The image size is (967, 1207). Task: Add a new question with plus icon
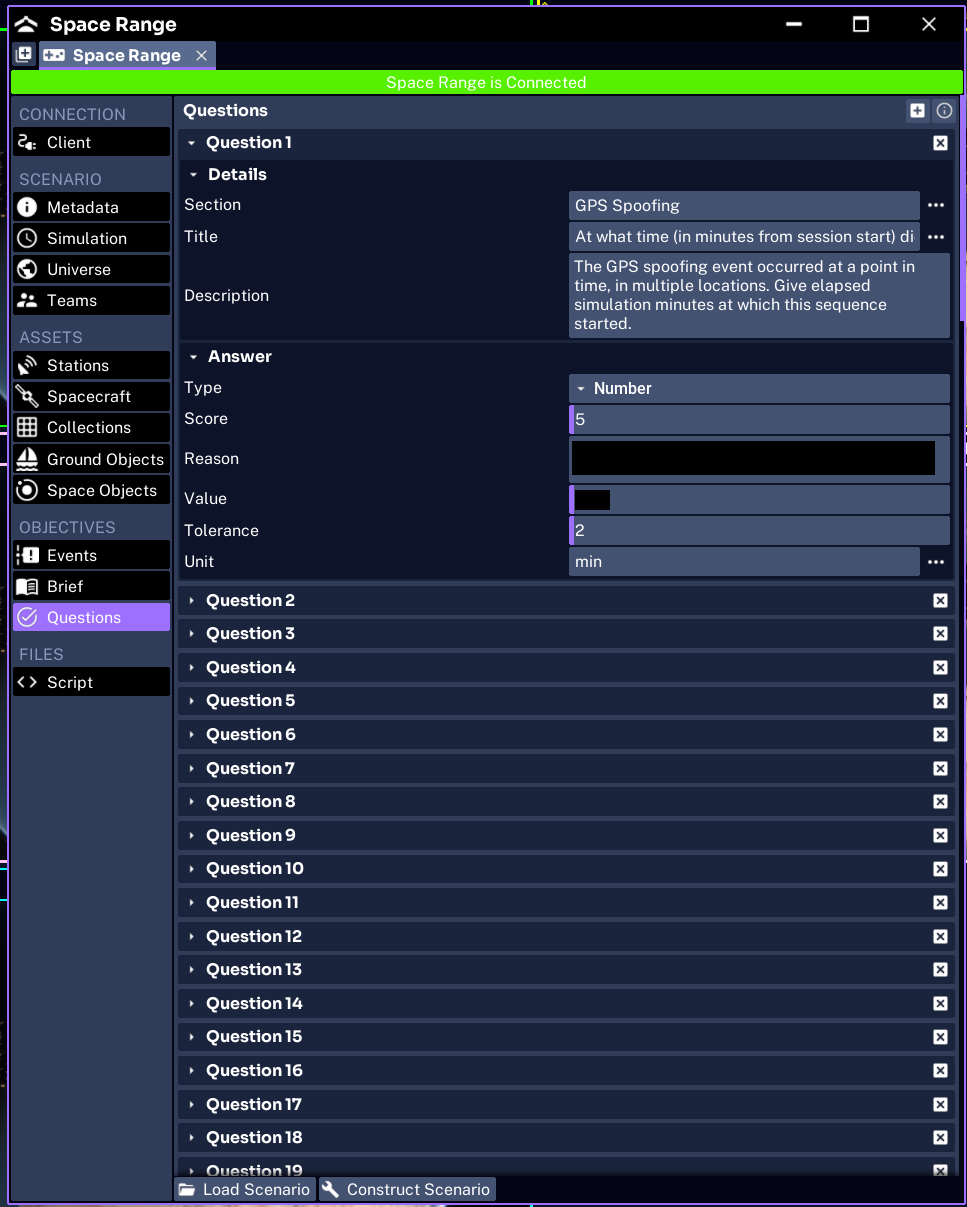tap(917, 111)
